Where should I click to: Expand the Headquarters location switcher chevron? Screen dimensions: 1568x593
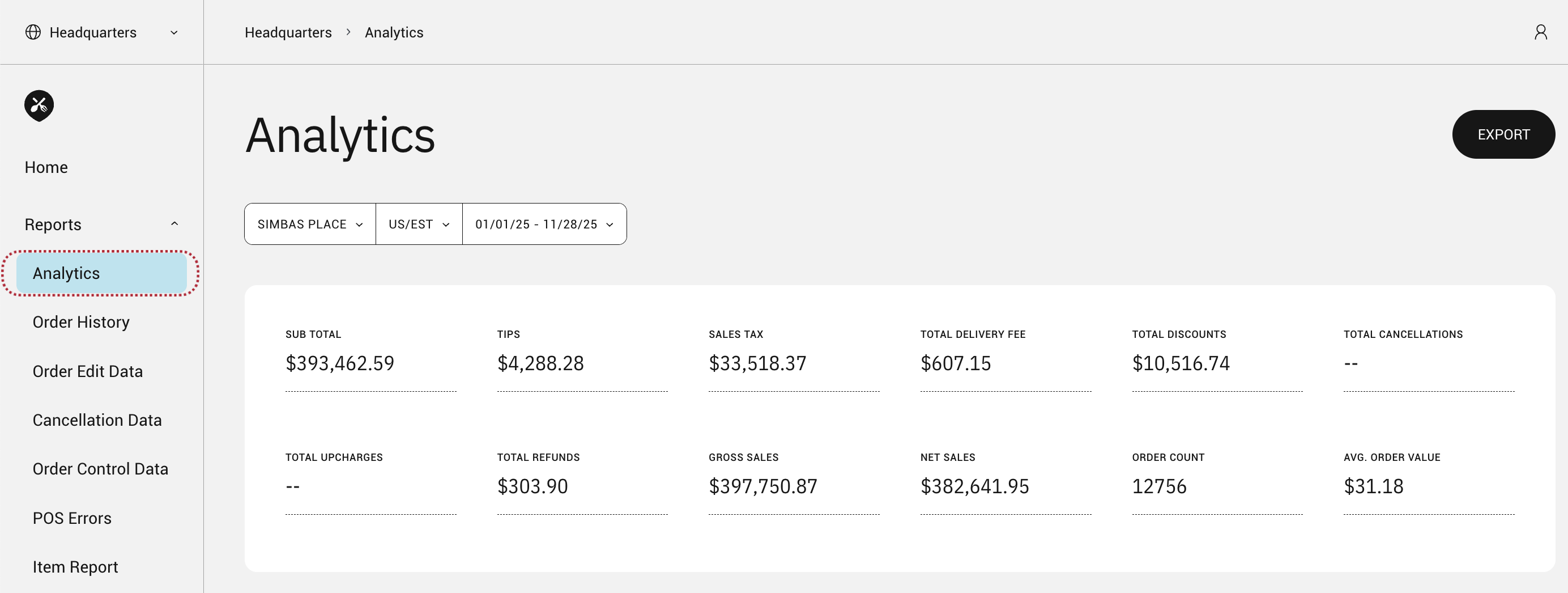click(x=174, y=32)
